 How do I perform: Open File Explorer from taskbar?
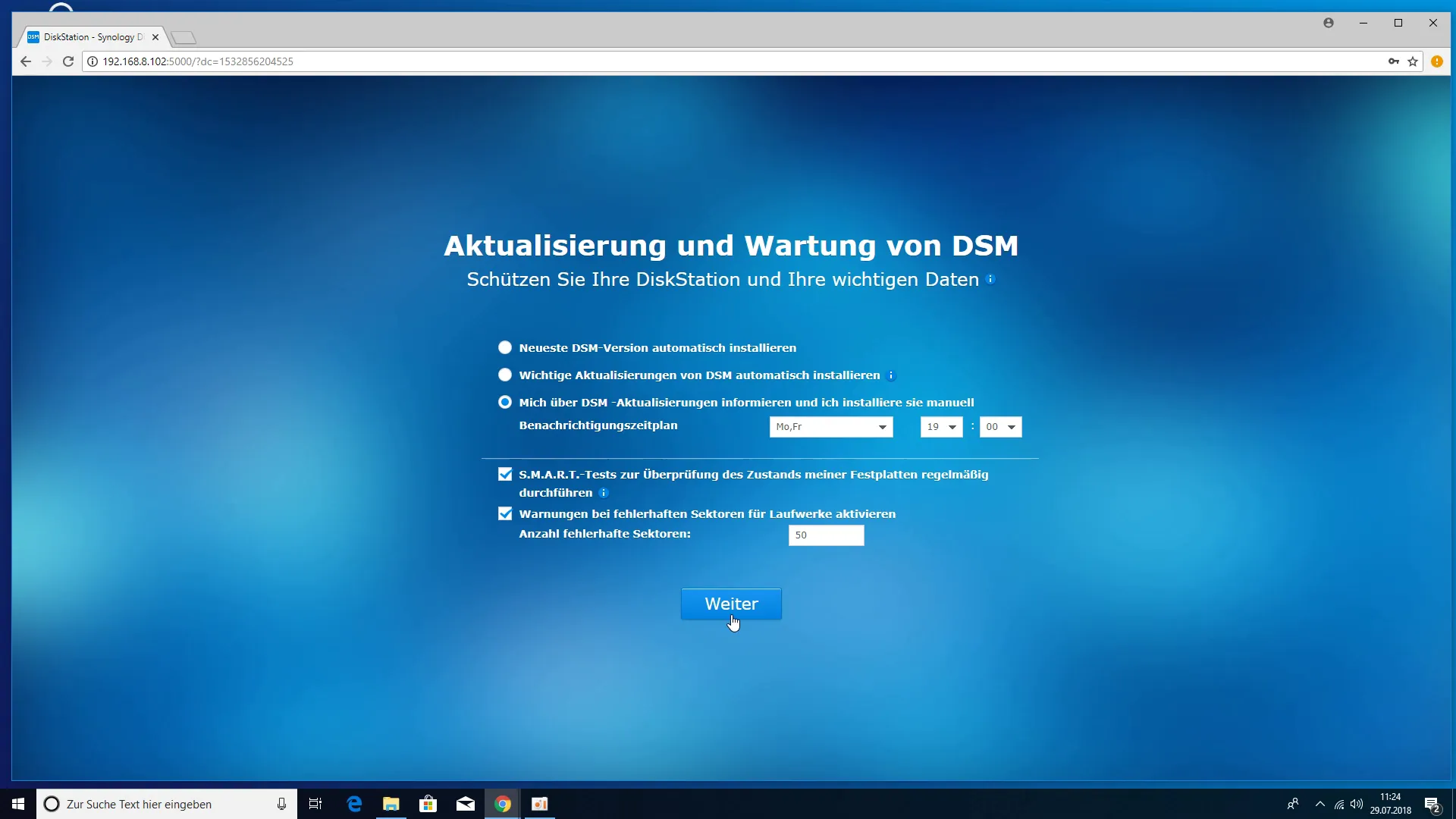tap(391, 804)
